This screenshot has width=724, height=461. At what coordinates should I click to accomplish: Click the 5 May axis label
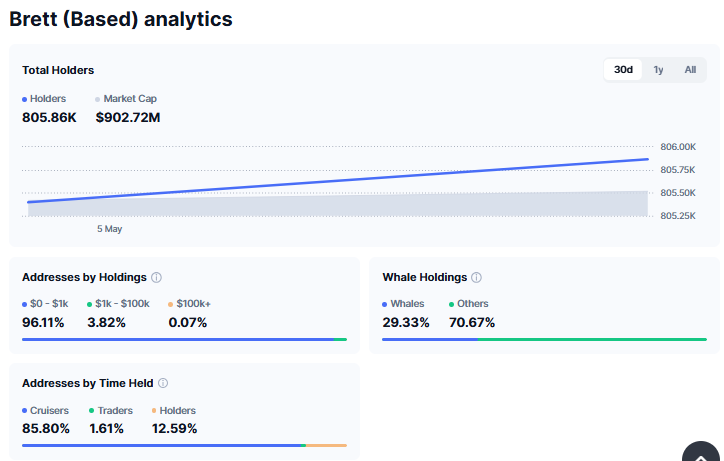109,229
